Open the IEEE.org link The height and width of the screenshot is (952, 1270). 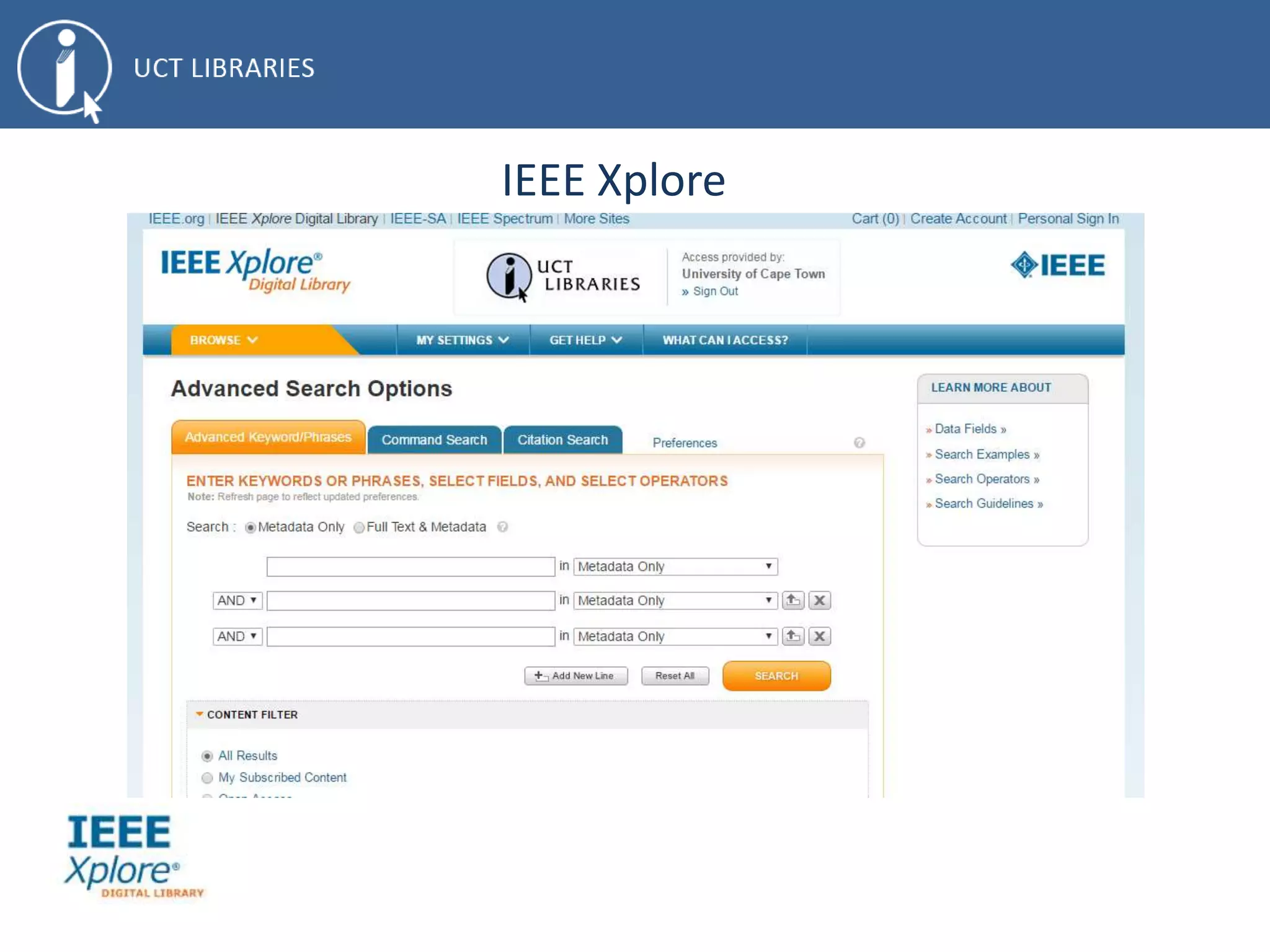176,219
